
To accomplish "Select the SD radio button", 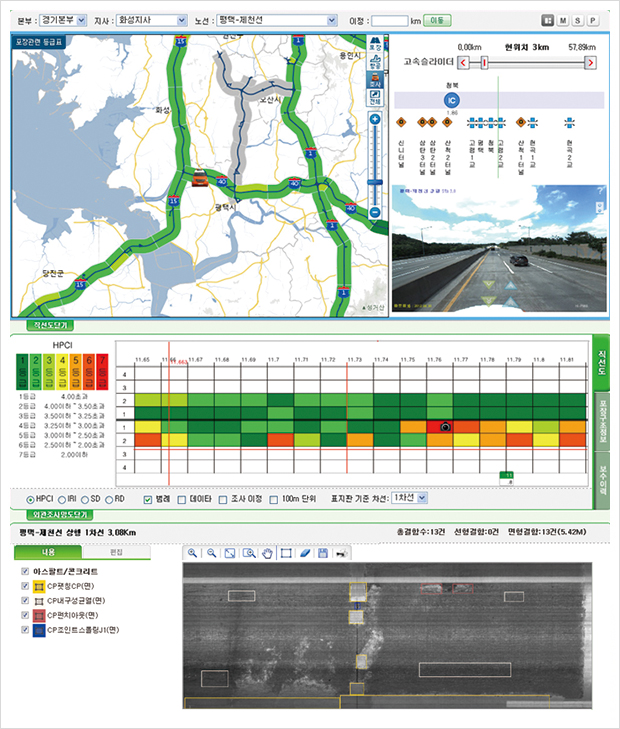I will [85, 500].
